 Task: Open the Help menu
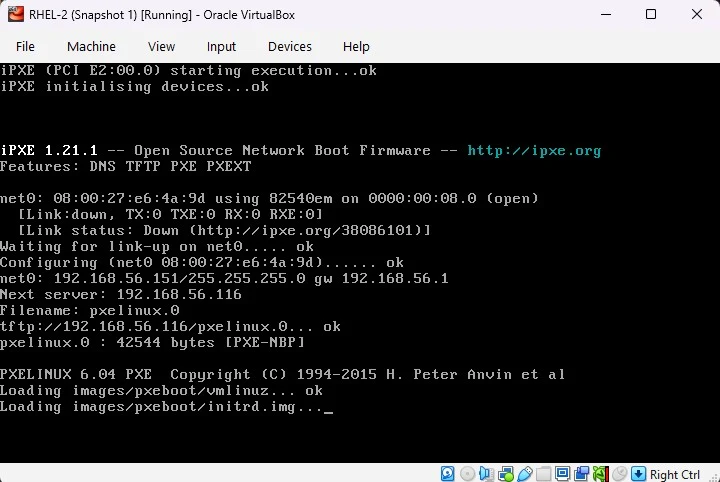pyautogui.click(x=356, y=46)
